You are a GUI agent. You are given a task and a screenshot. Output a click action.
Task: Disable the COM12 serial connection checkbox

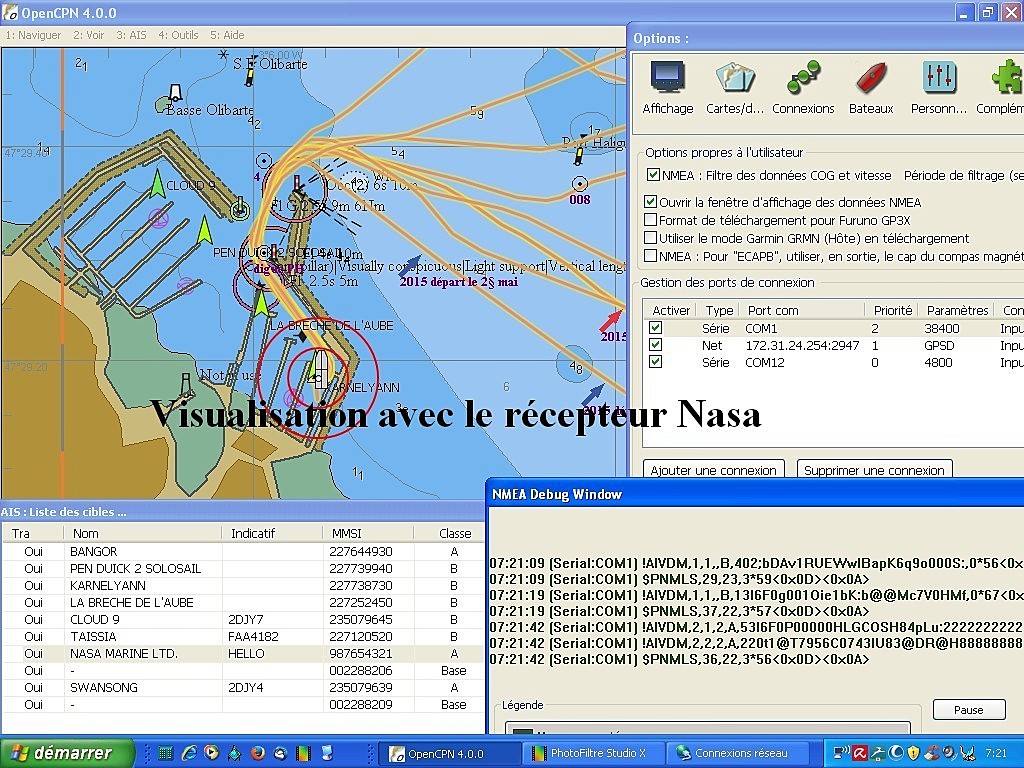[x=656, y=362]
